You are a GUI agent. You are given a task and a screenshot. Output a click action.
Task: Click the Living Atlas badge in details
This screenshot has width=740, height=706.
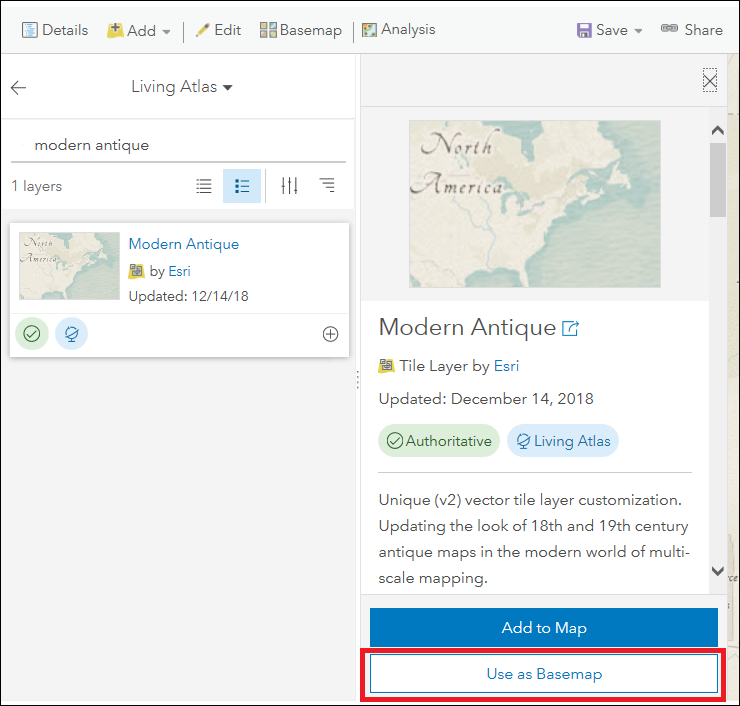[x=563, y=441]
